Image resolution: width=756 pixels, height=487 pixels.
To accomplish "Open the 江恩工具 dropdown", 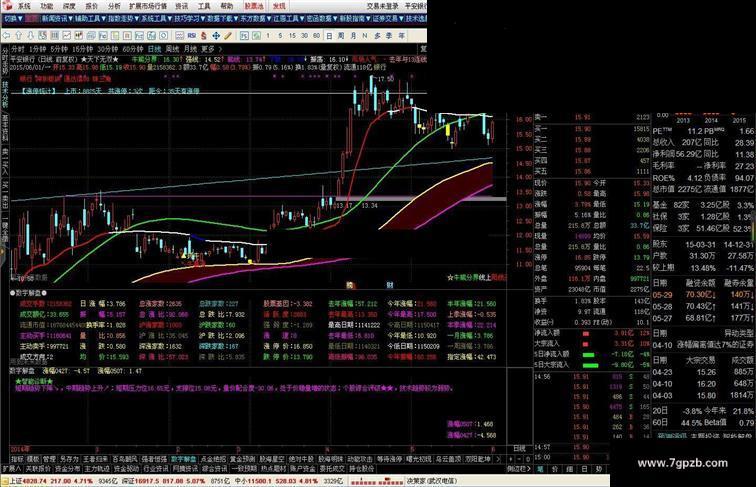I will point(289,19).
